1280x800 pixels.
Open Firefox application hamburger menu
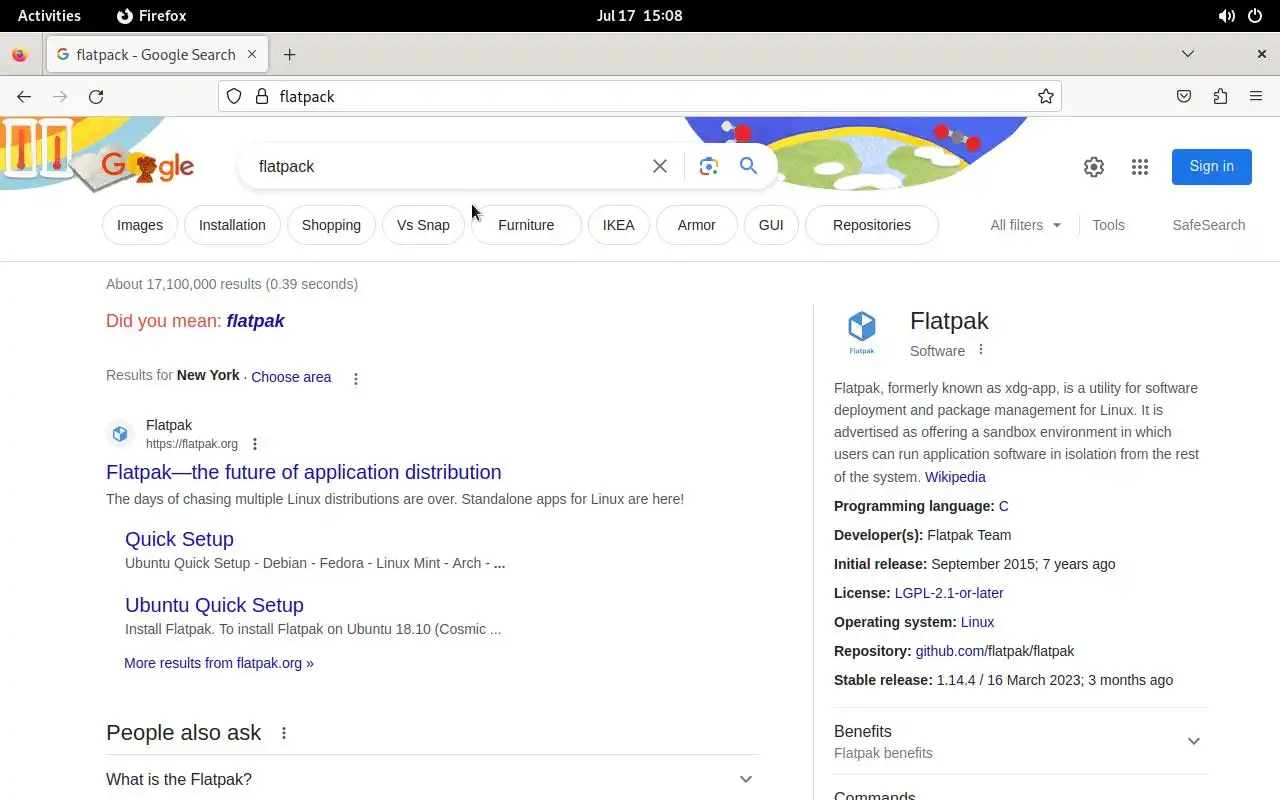pos(1256,97)
